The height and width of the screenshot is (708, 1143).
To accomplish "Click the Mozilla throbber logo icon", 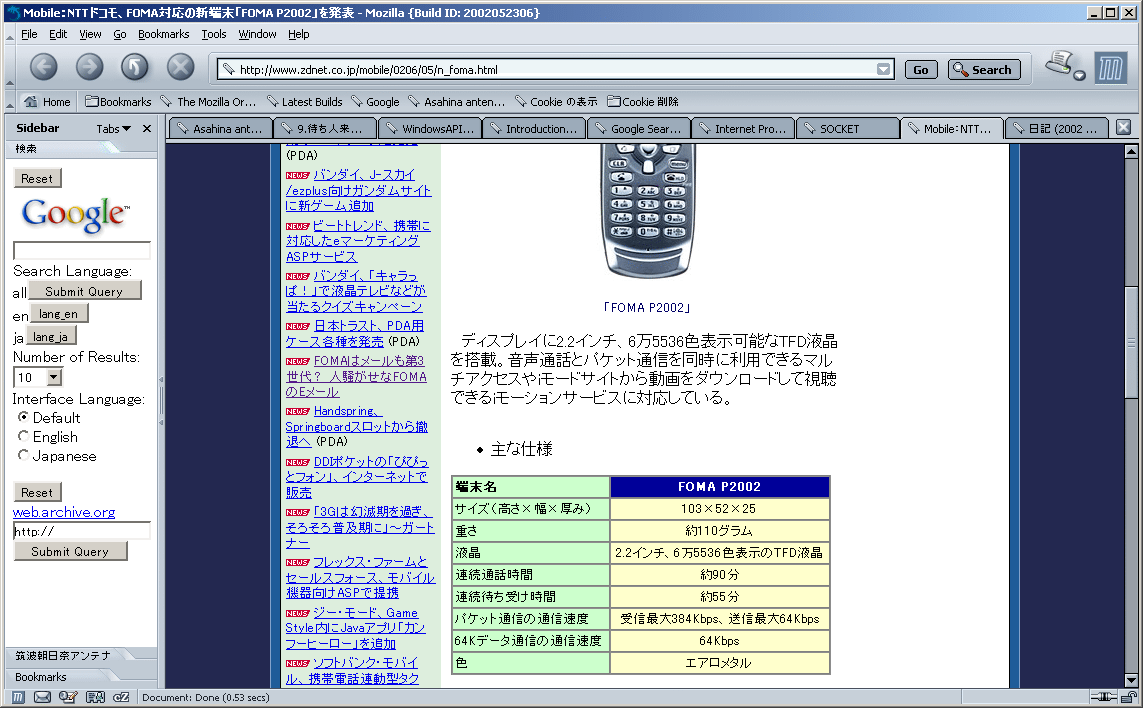I will [x=1110, y=69].
